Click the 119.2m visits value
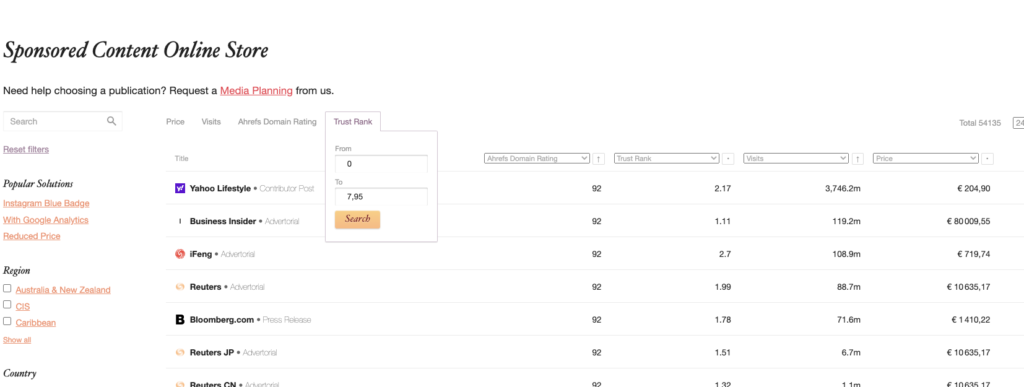1024x387 pixels. coord(846,221)
